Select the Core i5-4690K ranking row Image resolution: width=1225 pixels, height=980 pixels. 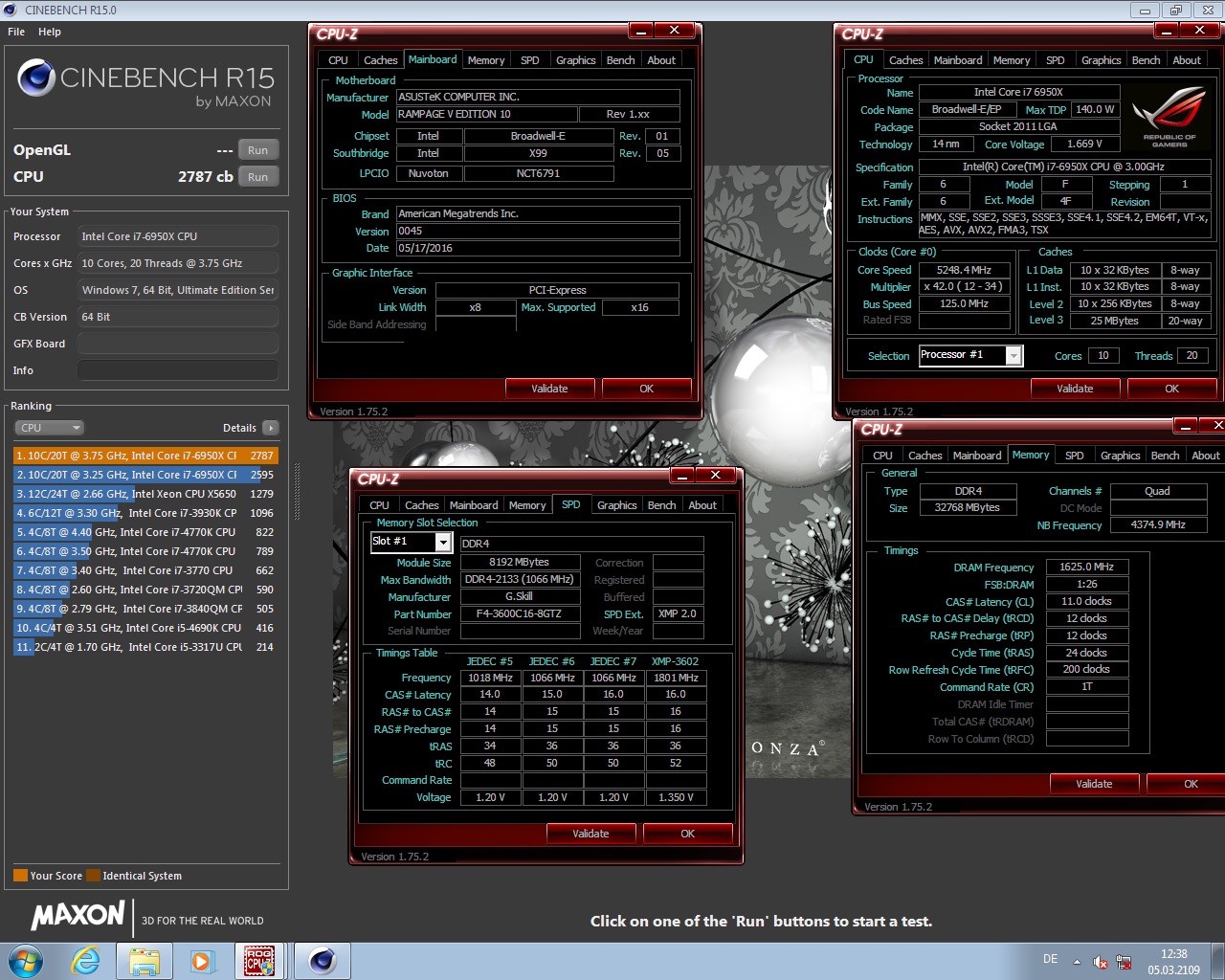(x=145, y=628)
